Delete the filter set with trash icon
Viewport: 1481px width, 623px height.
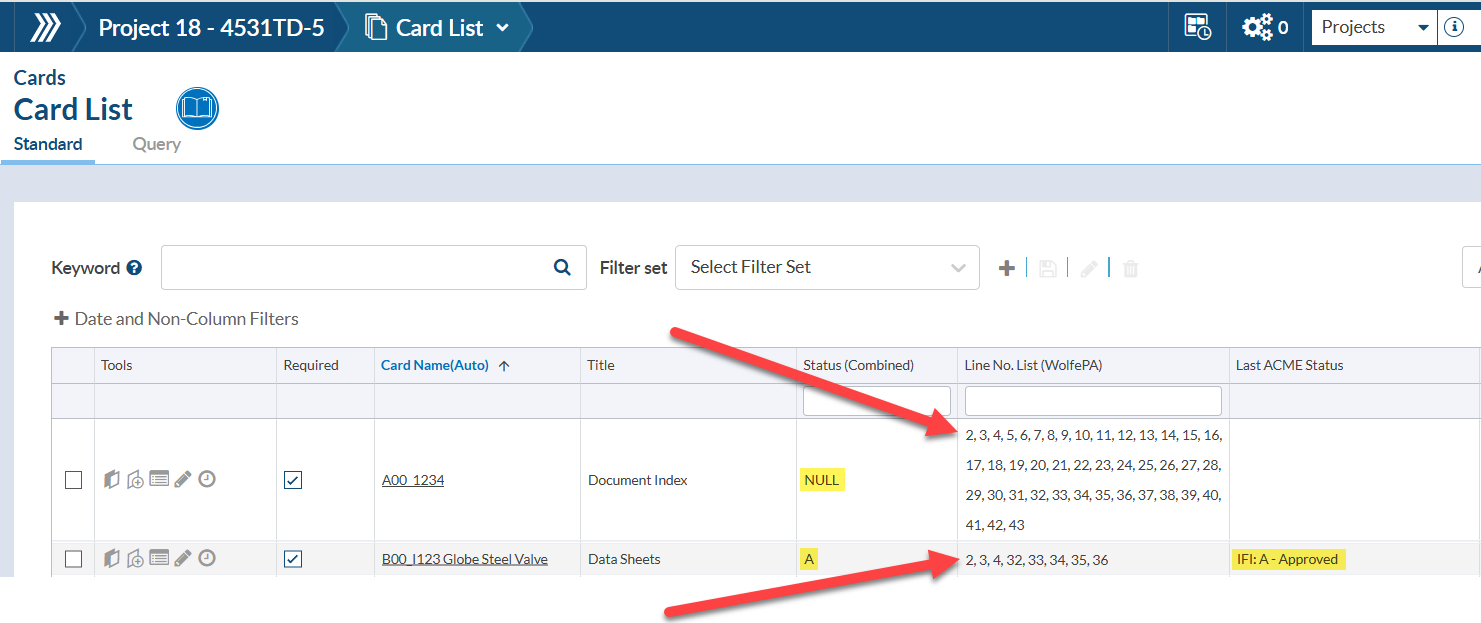coord(1131,268)
